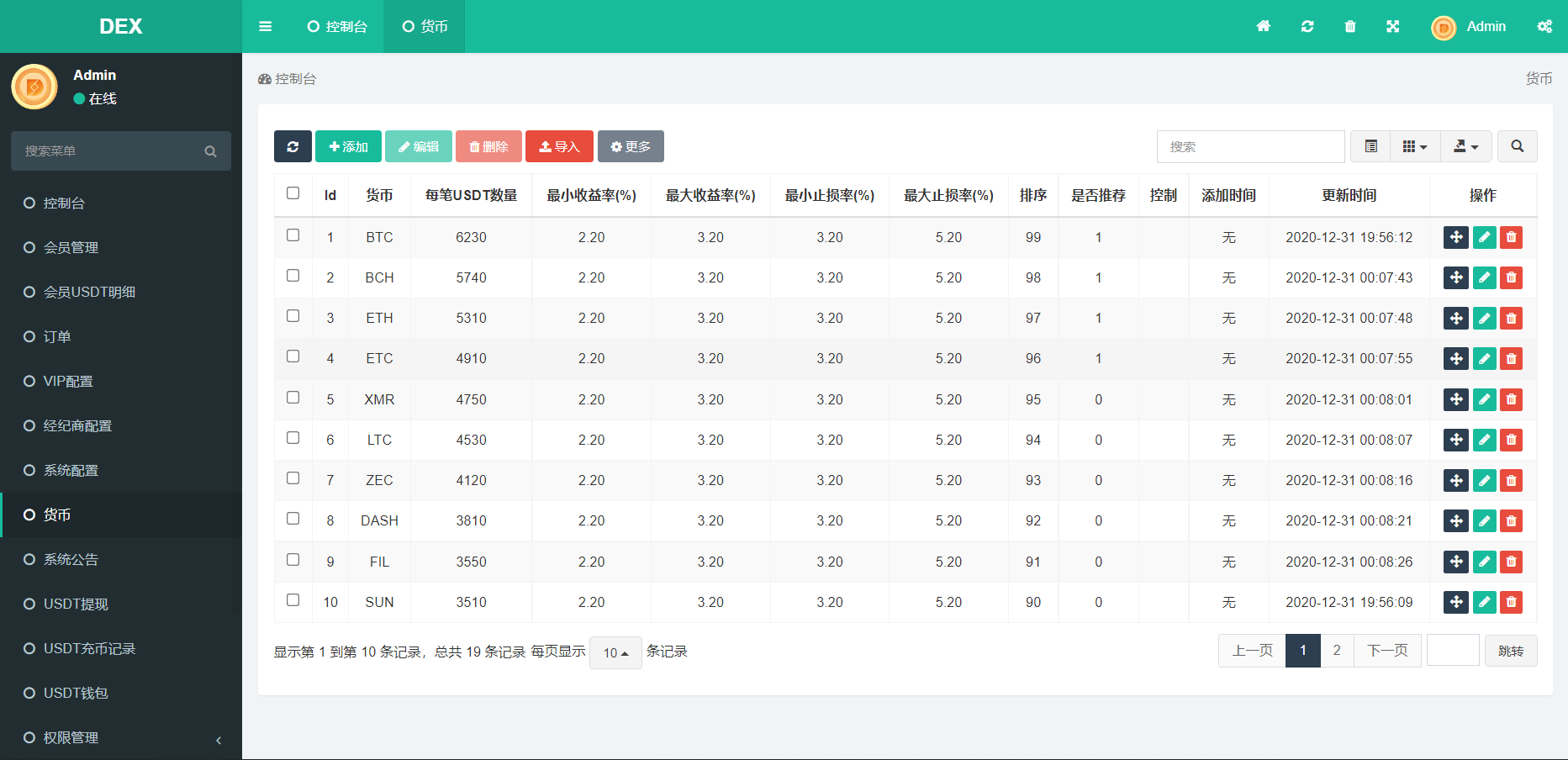Click the page-number jump input box
This screenshot has width=1568, height=760.
coord(1453,650)
